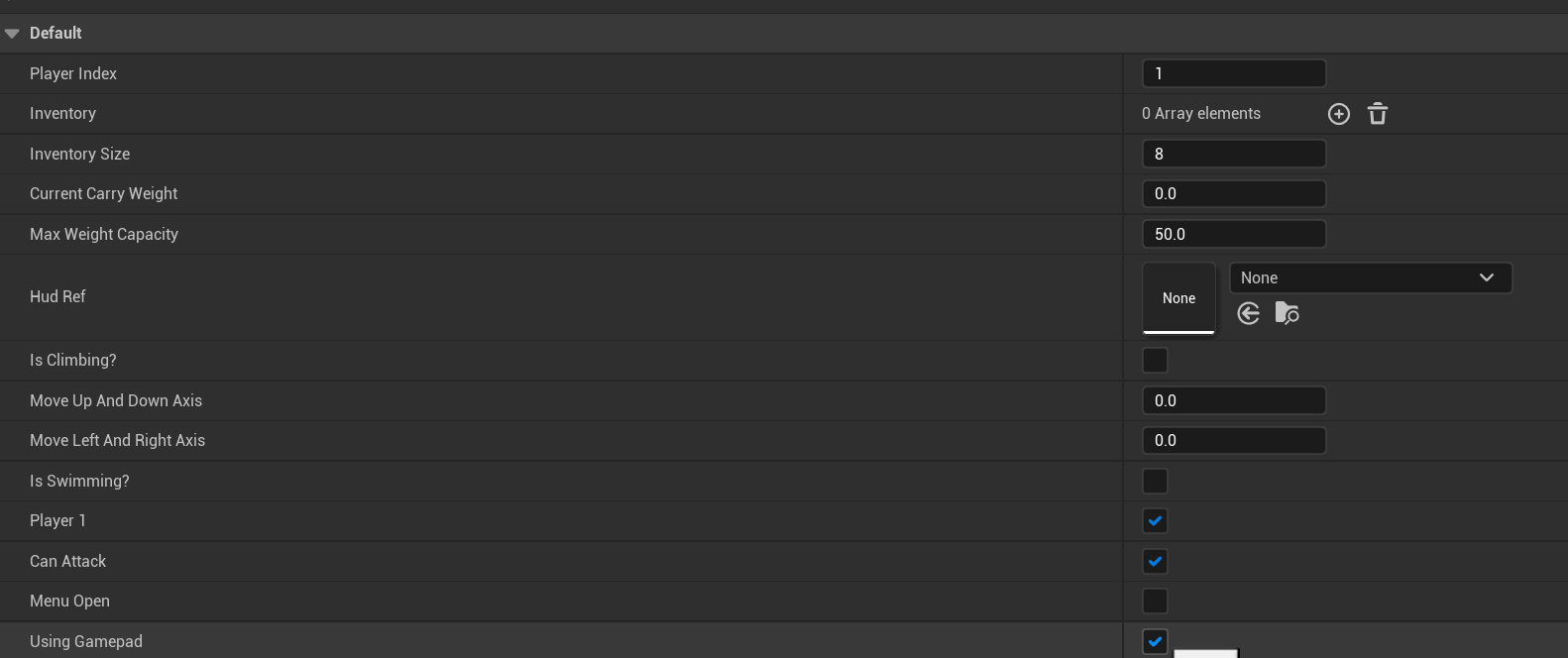
Task: Check the Menu Open checkbox
Action: 1155,602
